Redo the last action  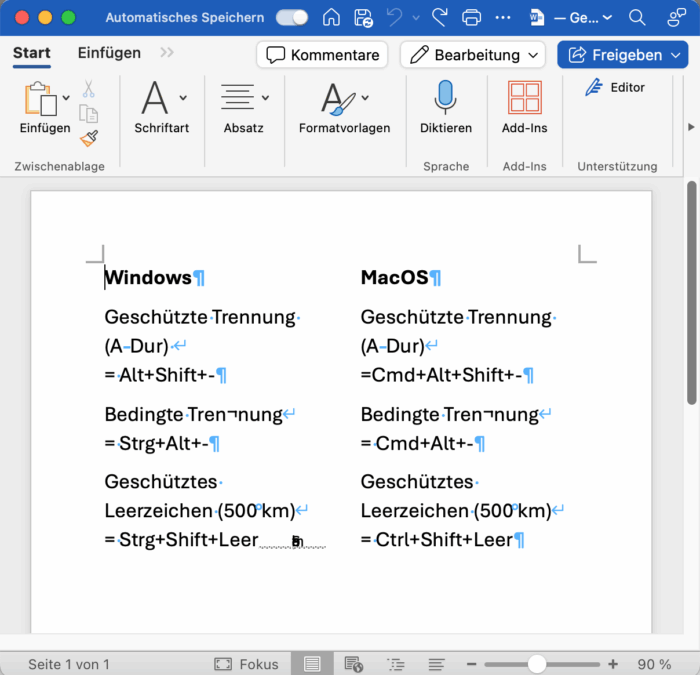point(440,18)
